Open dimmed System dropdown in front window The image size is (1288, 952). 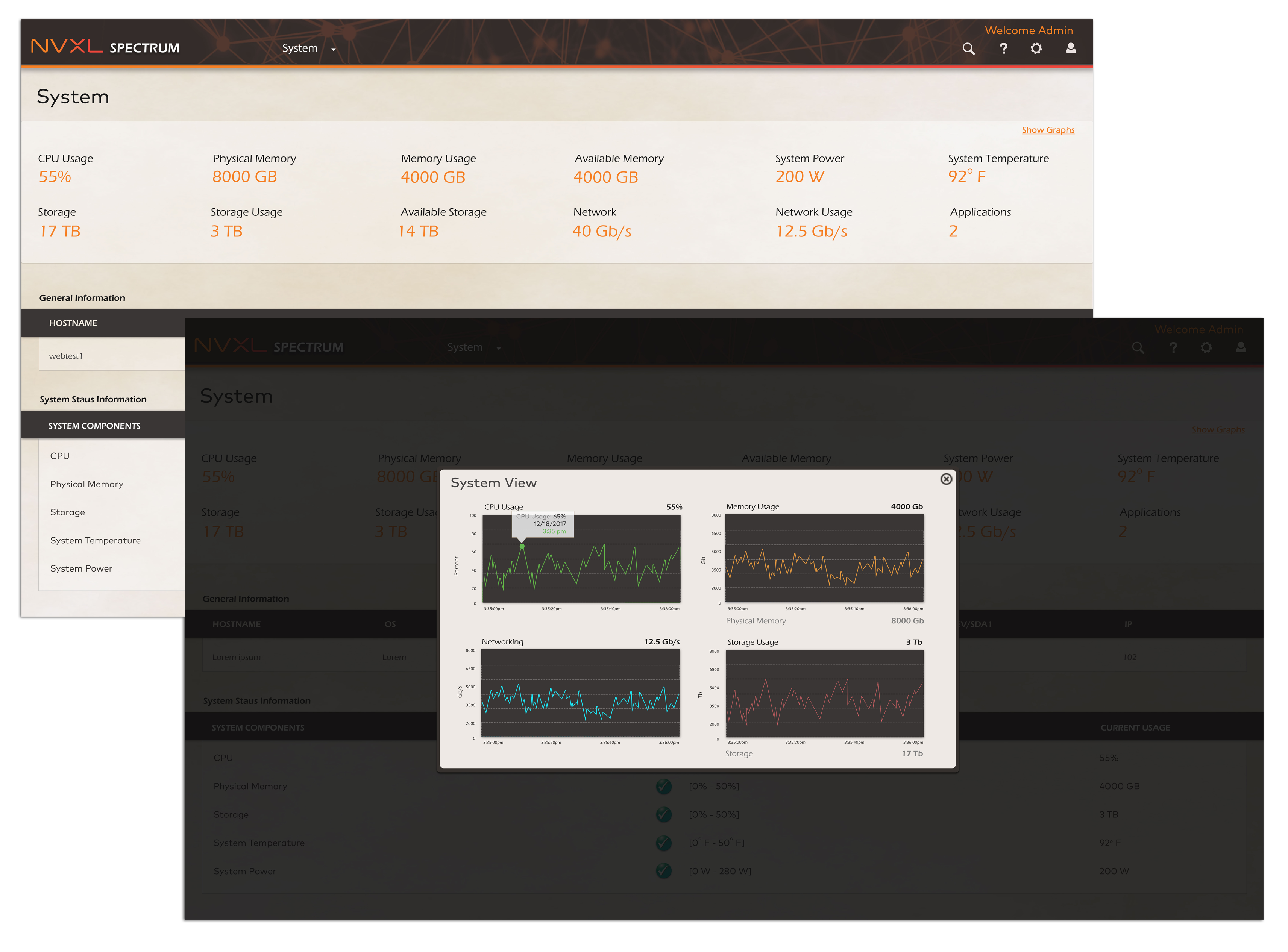coord(474,347)
